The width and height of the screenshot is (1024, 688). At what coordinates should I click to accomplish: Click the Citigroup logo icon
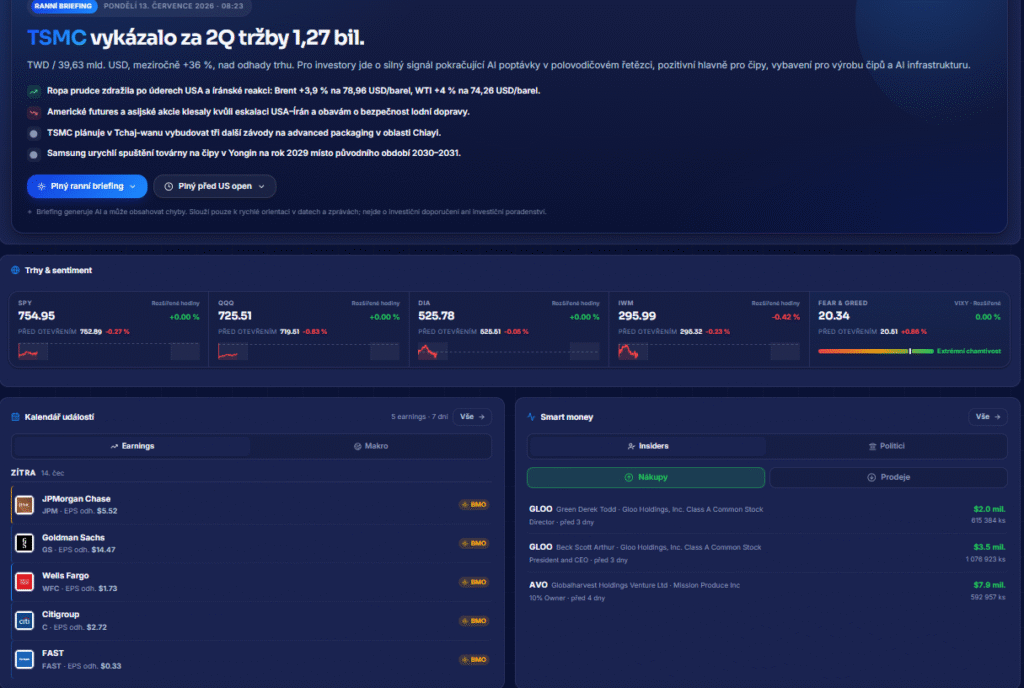[24, 621]
